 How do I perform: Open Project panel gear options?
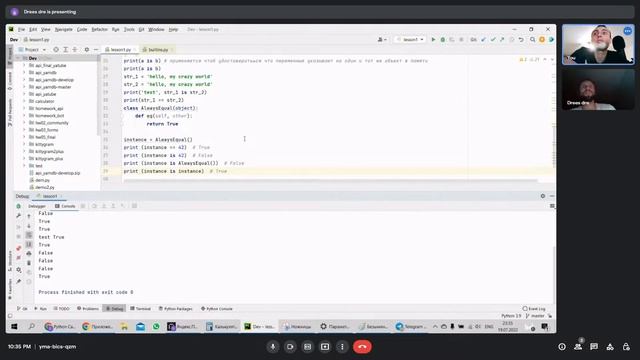tap(87, 49)
